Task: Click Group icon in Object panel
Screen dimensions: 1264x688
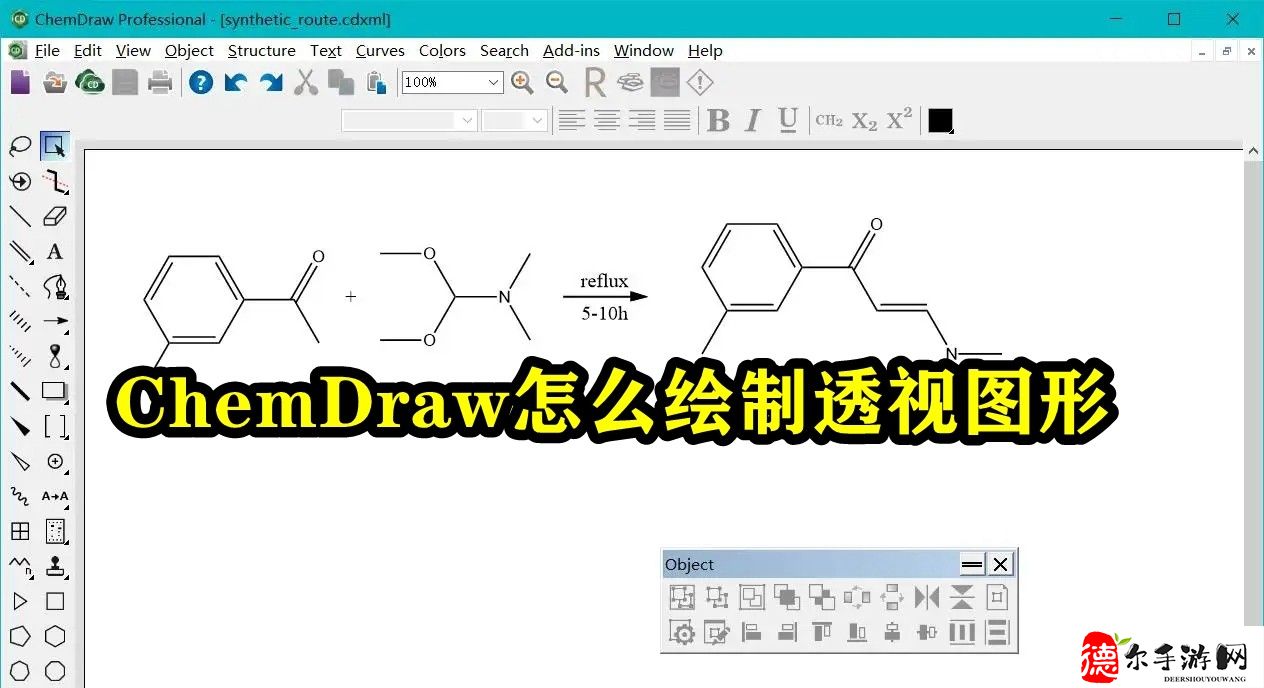Action: pos(682,597)
